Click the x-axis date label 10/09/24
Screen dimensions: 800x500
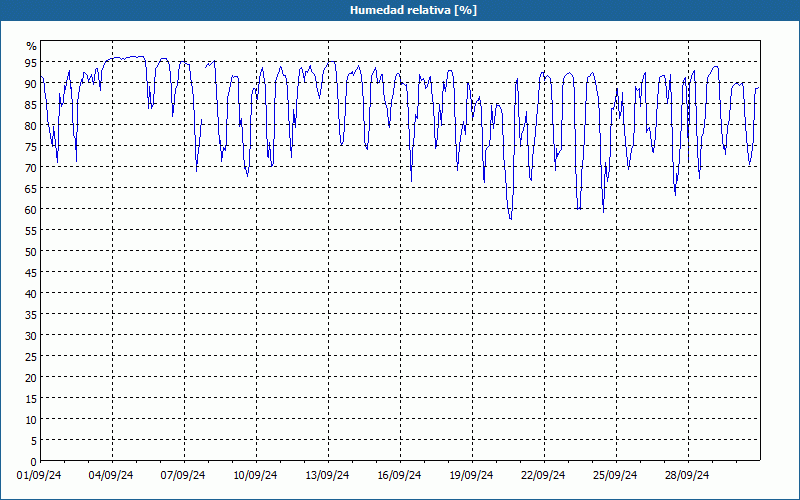255,475
